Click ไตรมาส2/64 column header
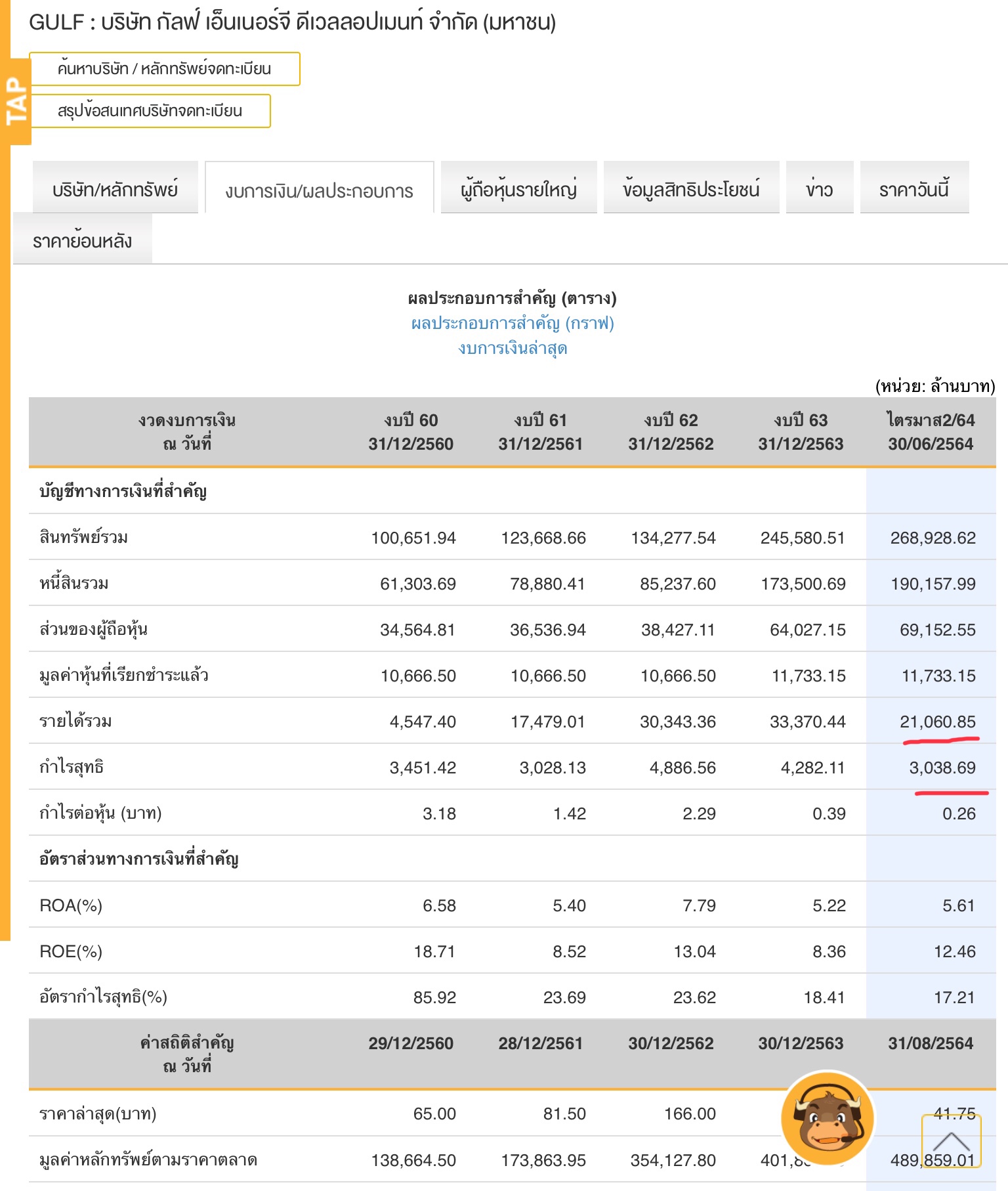This screenshot has height=1191, width=1008. 931,432
